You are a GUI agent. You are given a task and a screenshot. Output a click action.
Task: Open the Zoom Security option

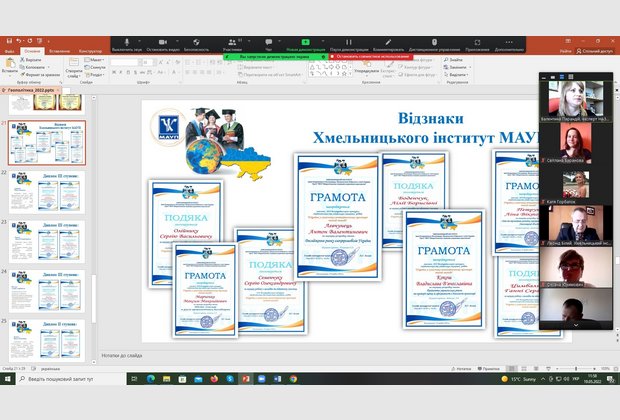(x=196, y=45)
